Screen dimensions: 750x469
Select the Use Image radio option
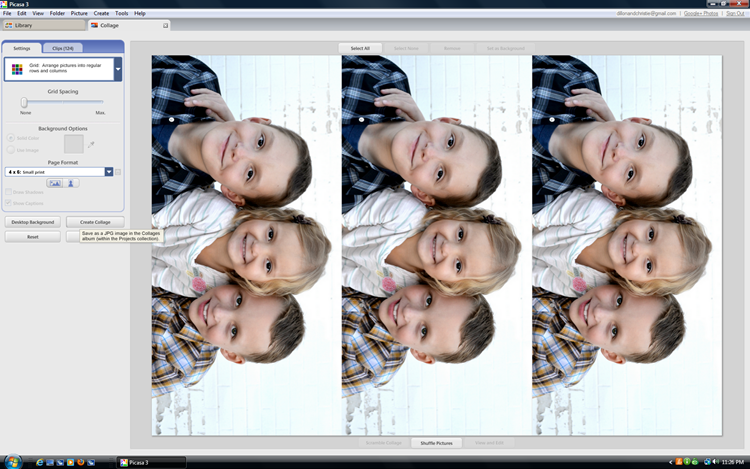[11, 150]
